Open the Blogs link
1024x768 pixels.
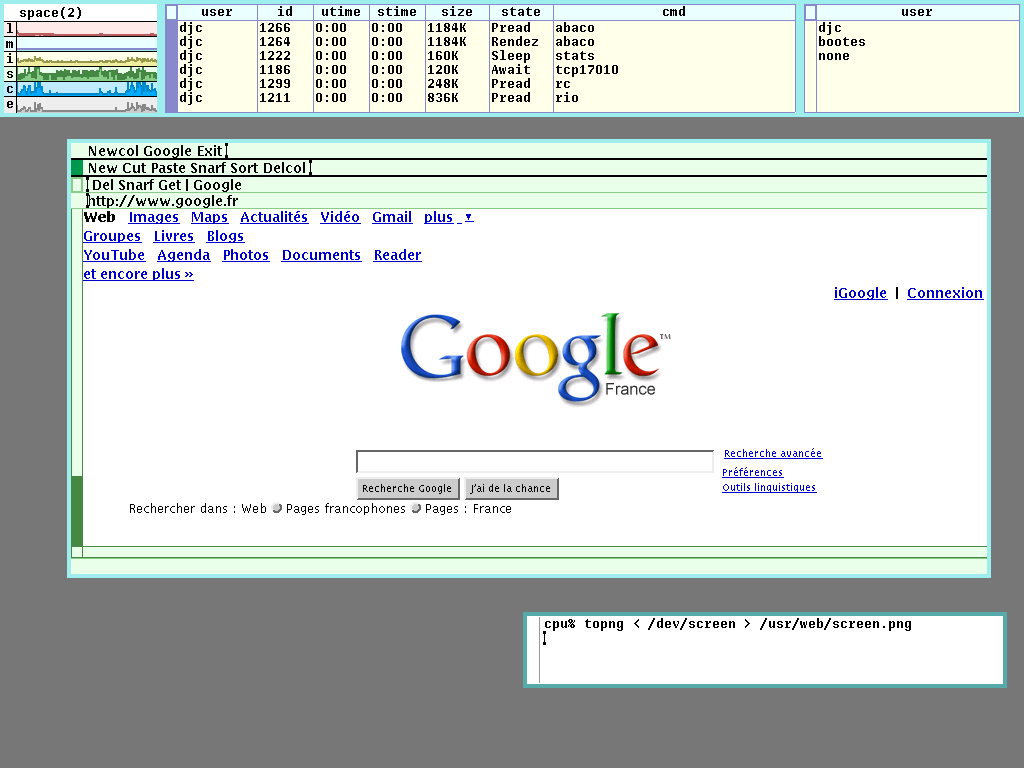225,236
